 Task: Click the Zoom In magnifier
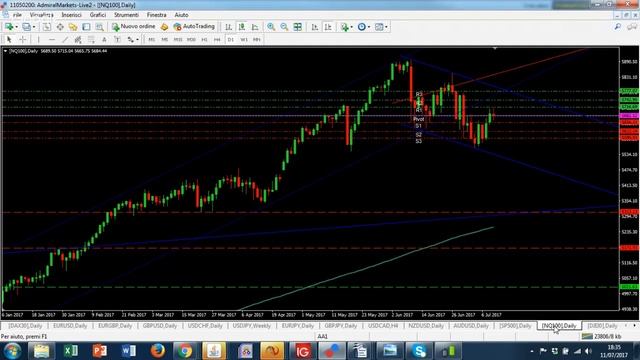[271, 27]
